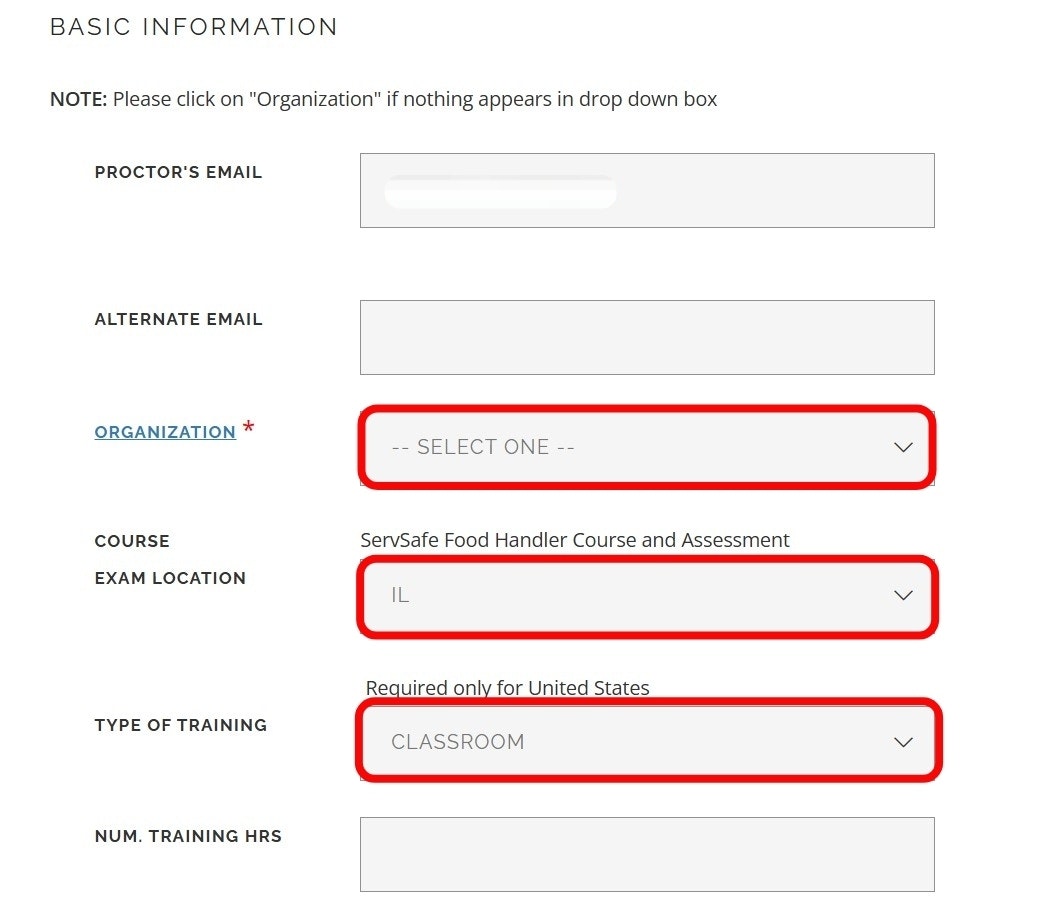The image size is (1045, 922).
Task: Click into the Alternate Email text box
Action: [x=647, y=337]
